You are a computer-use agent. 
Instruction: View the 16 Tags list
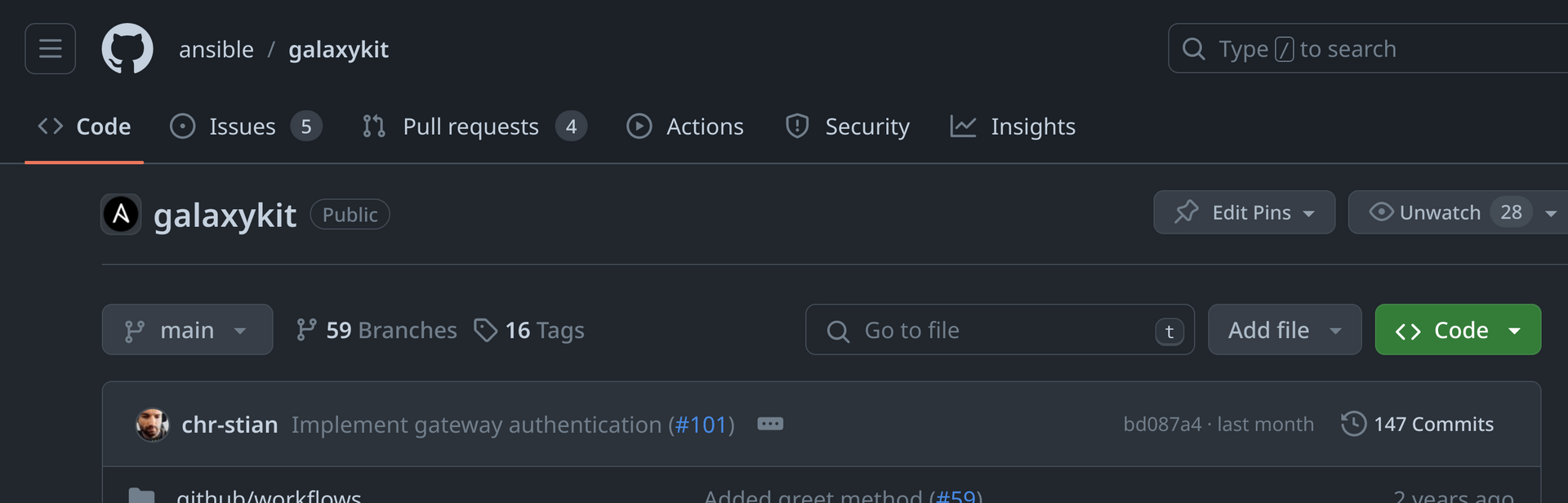[x=529, y=330]
